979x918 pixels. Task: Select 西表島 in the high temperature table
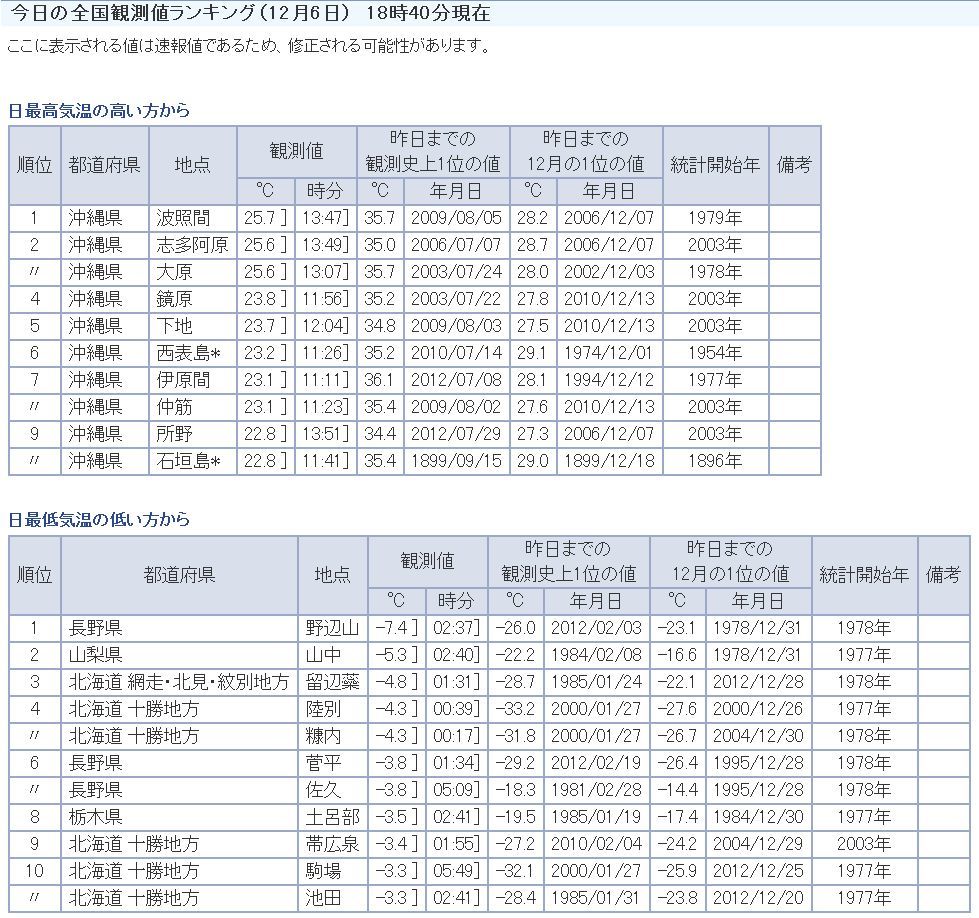click(188, 353)
